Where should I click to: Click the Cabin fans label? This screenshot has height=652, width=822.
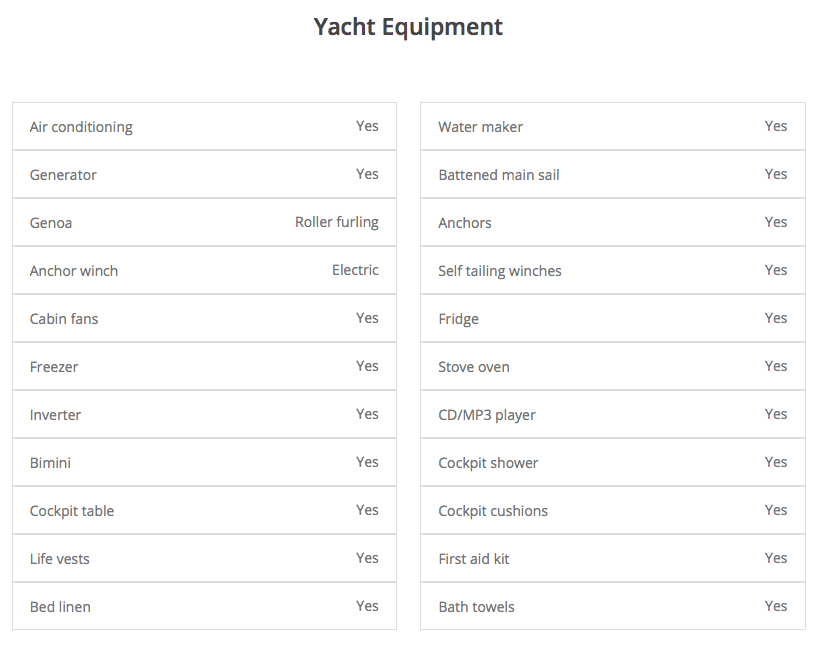pyautogui.click(x=64, y=319)
